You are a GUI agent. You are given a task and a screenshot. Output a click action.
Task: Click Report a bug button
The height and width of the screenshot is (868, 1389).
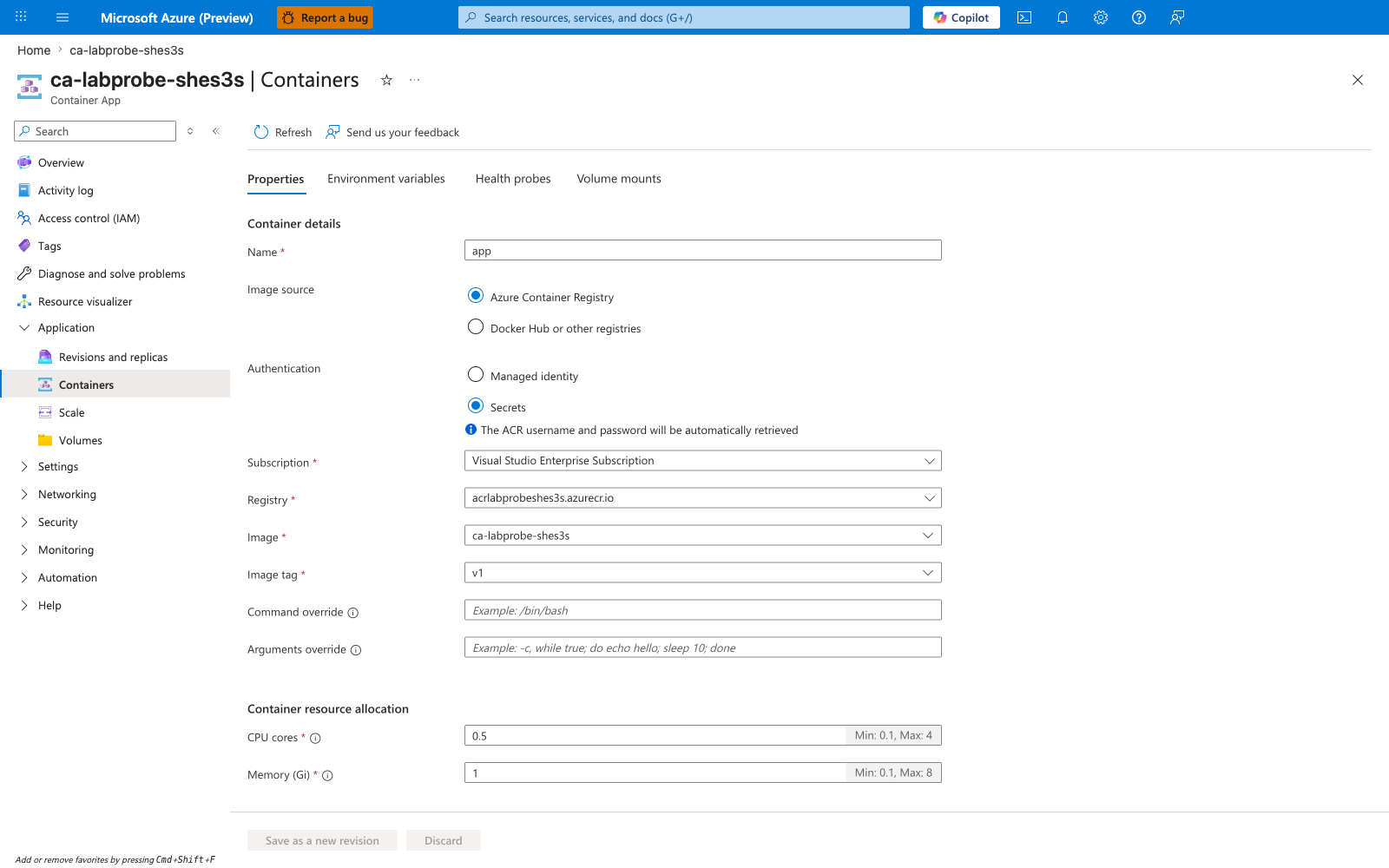click(x=326, y=17)
